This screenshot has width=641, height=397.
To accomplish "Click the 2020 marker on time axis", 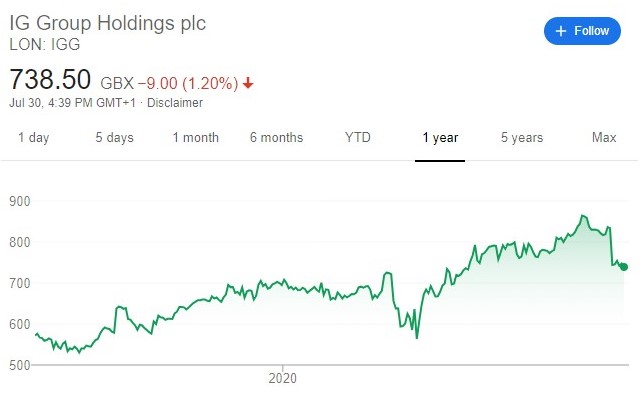I will tap(282, 378).
